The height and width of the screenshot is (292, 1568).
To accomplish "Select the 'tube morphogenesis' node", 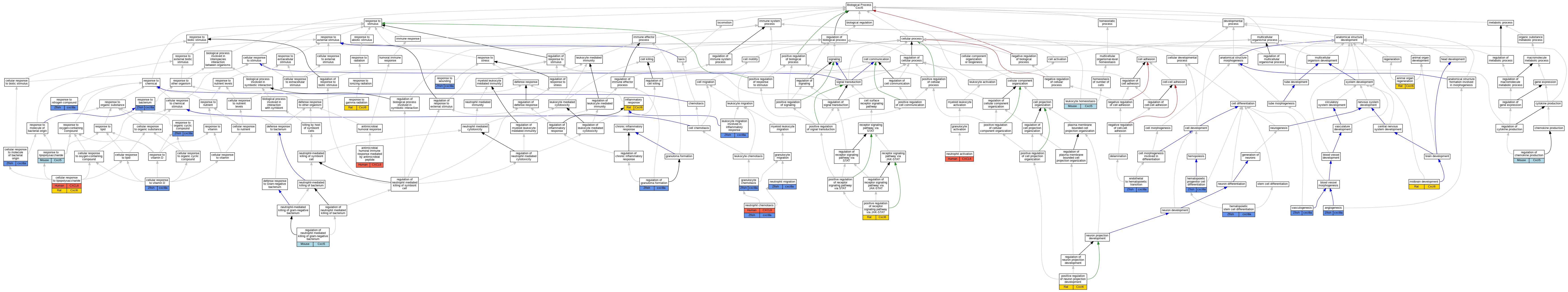I will pos(1281,103).
